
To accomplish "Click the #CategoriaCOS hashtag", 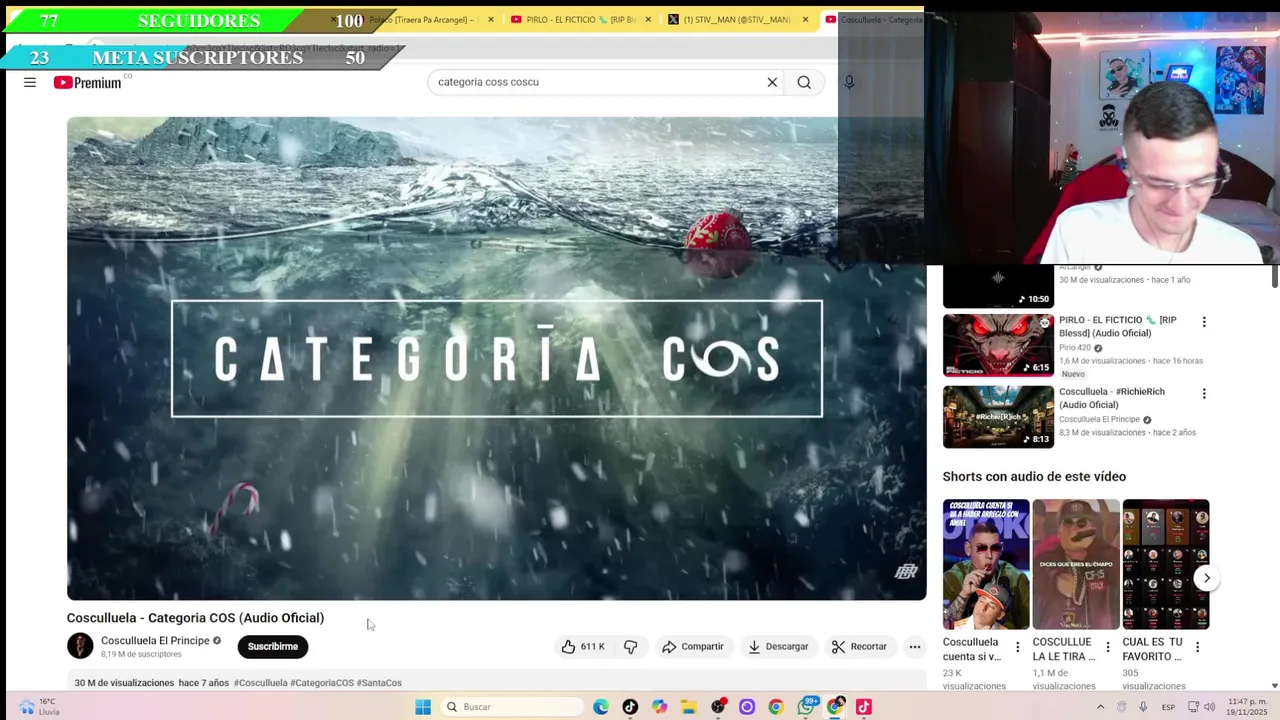I will (322, 683).
